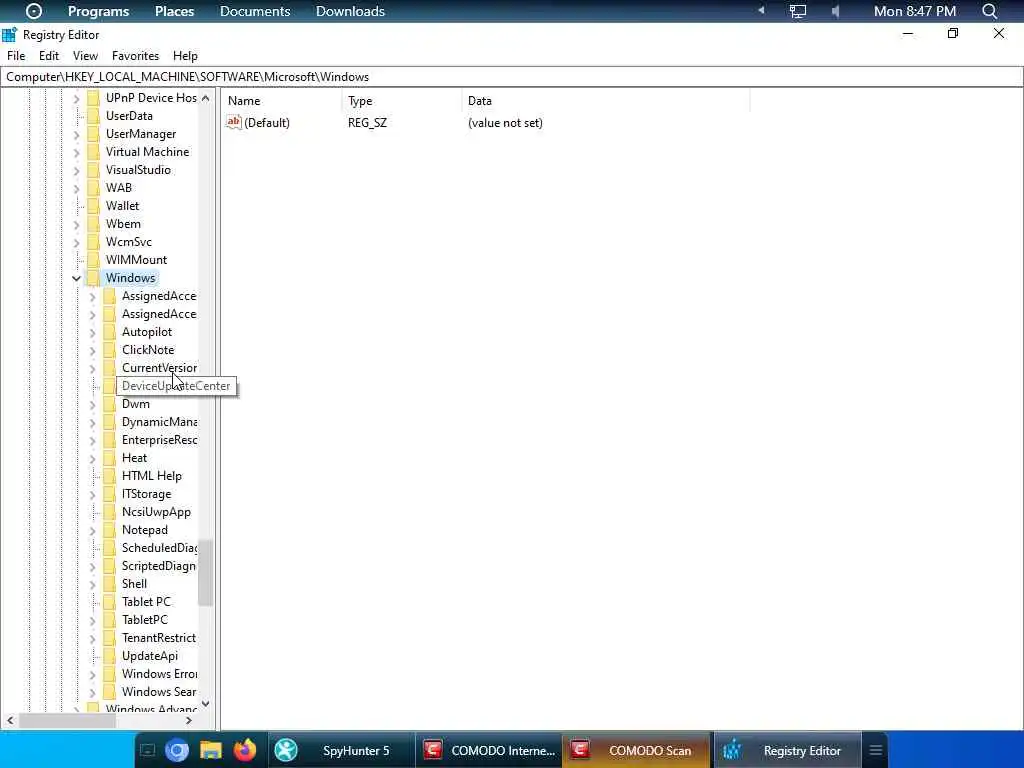The height and width of the screenshot is (768, 1024).
Task: Select the WIMMount folder icon
Action: point(93,260)
